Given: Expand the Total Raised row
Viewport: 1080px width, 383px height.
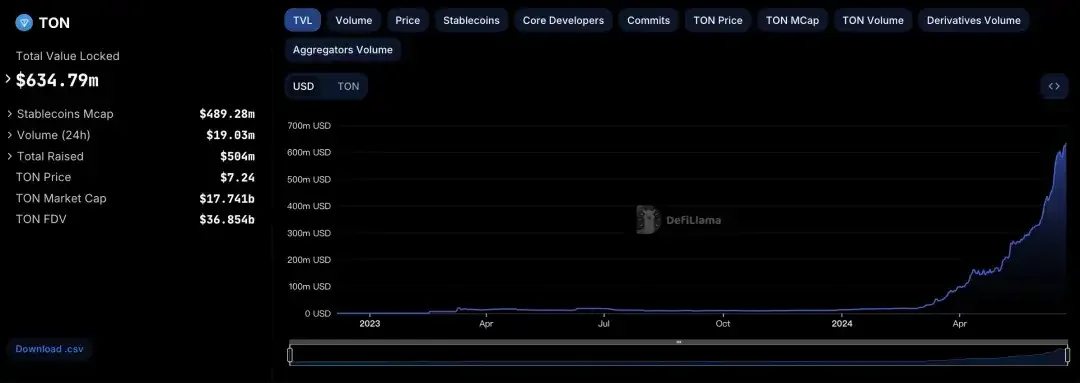Looking at the screenshot, I should tap(10, 156).
